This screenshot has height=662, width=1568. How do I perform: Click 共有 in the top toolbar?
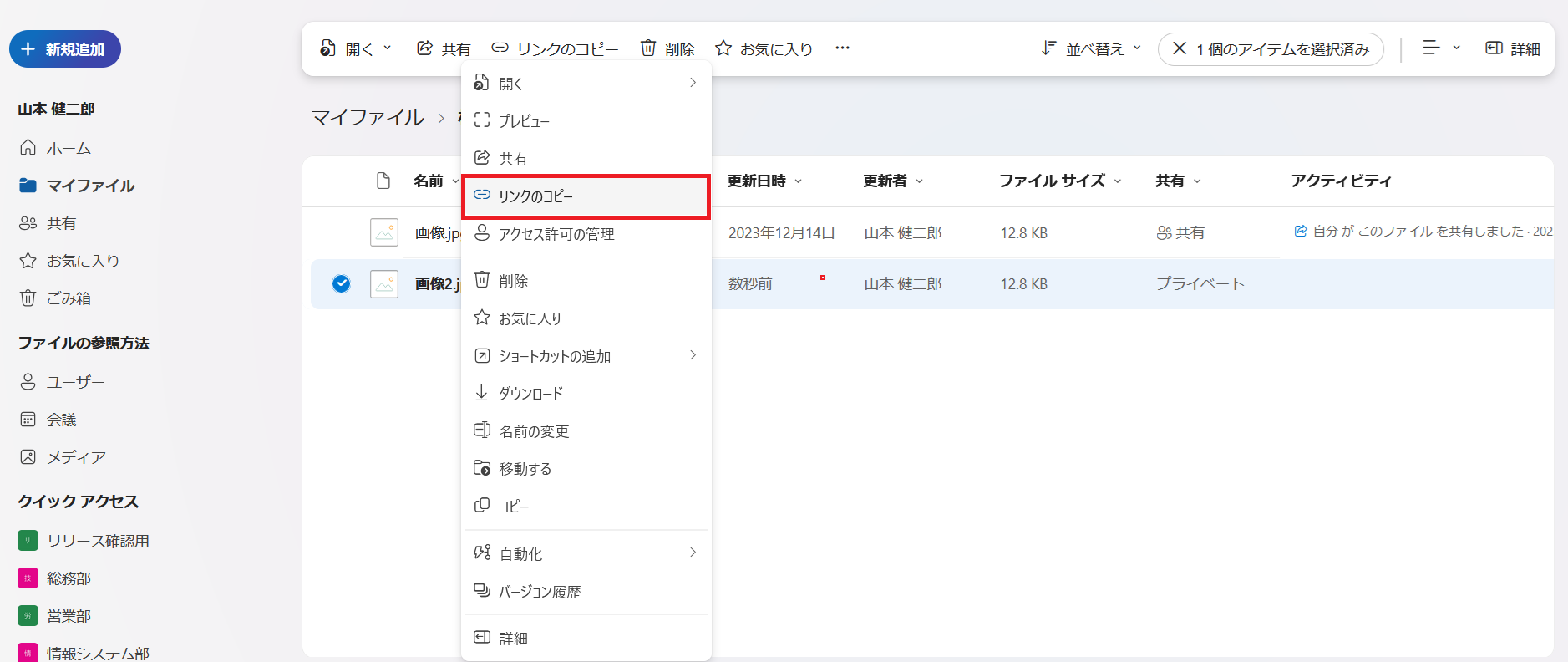click(444, 48)
